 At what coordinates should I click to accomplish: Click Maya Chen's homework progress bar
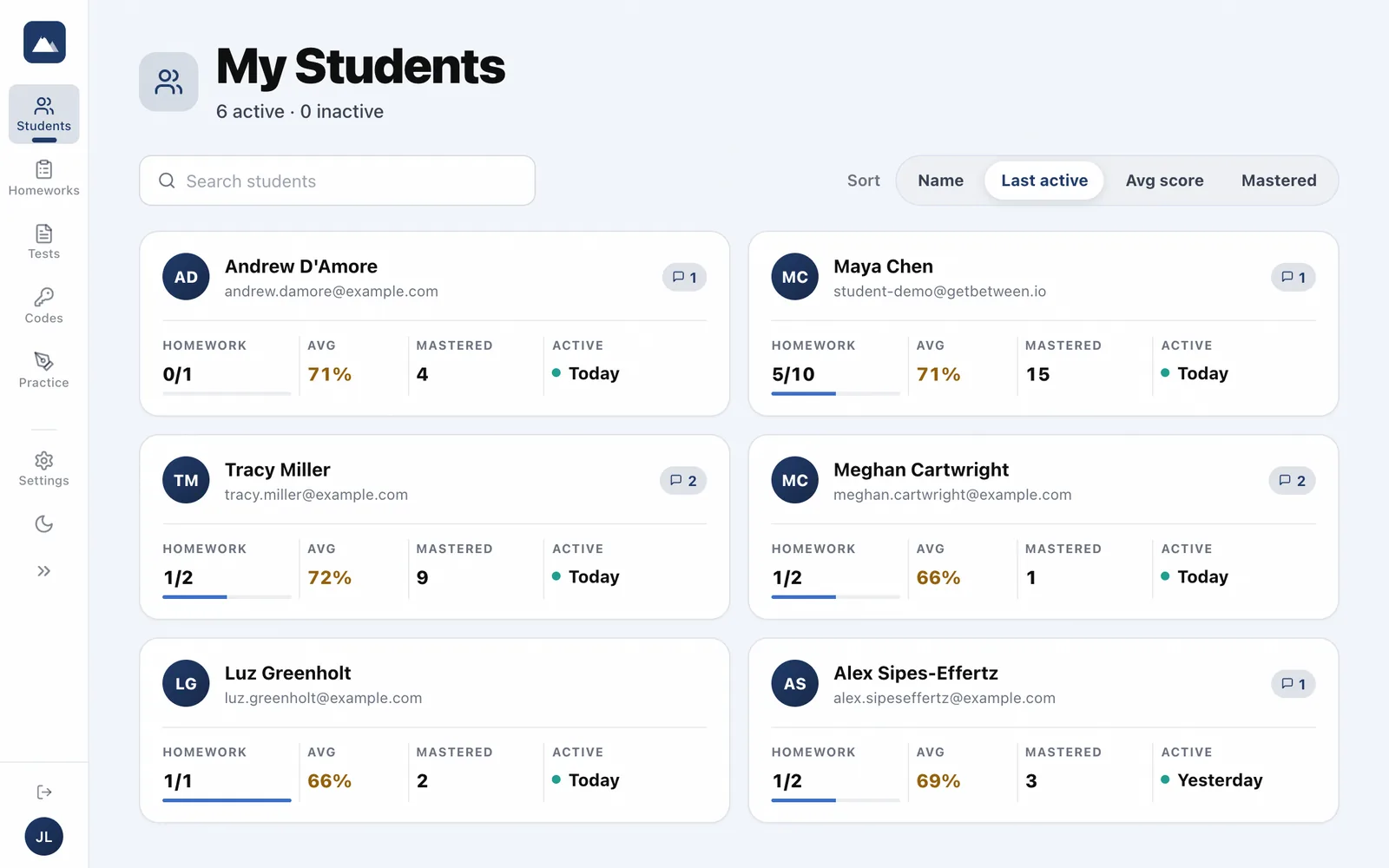click(x=835, y=393)
